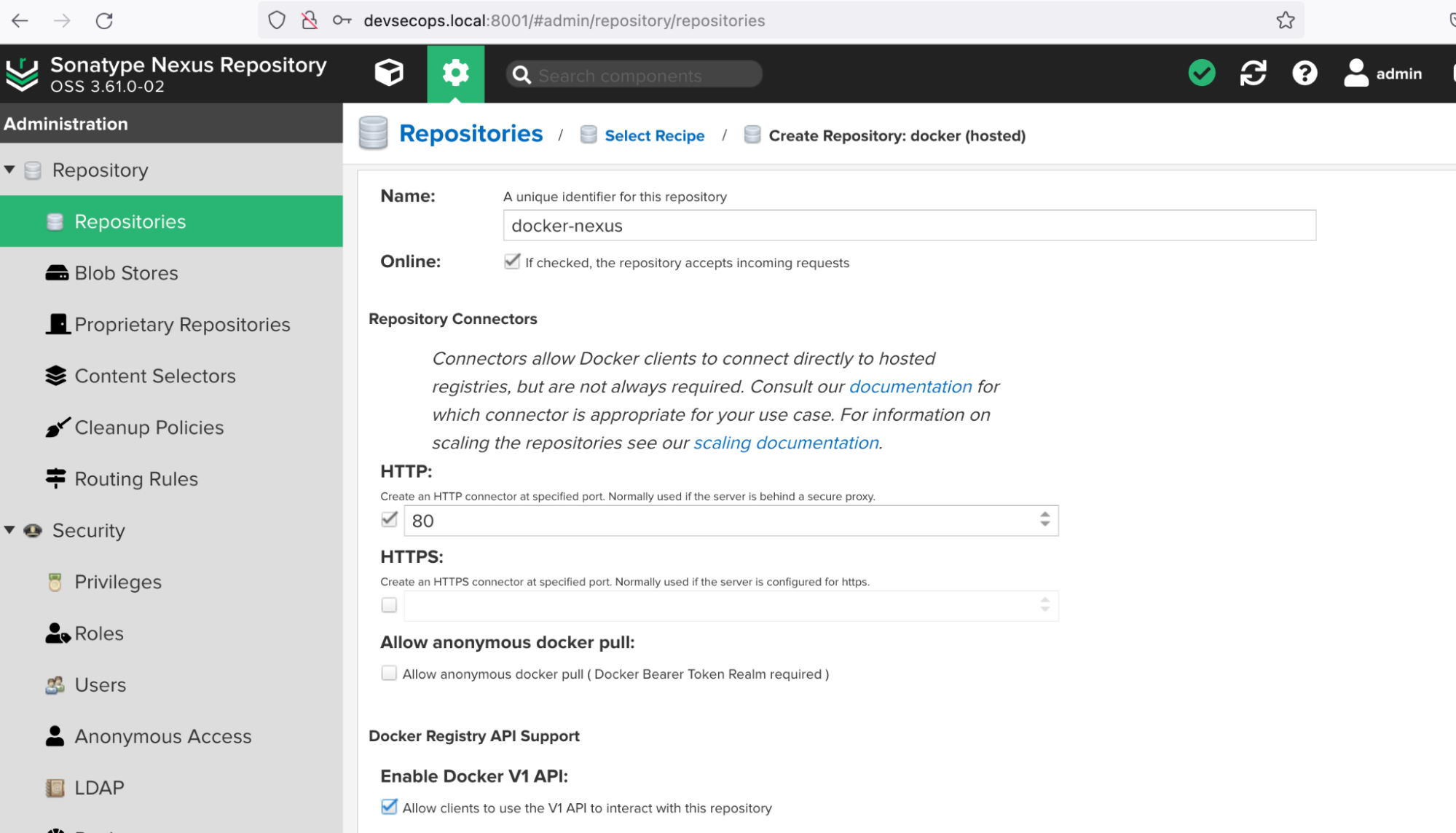Follow the scaling documentation link
The image size is (1456, 833).
click(x=786, y=443)
